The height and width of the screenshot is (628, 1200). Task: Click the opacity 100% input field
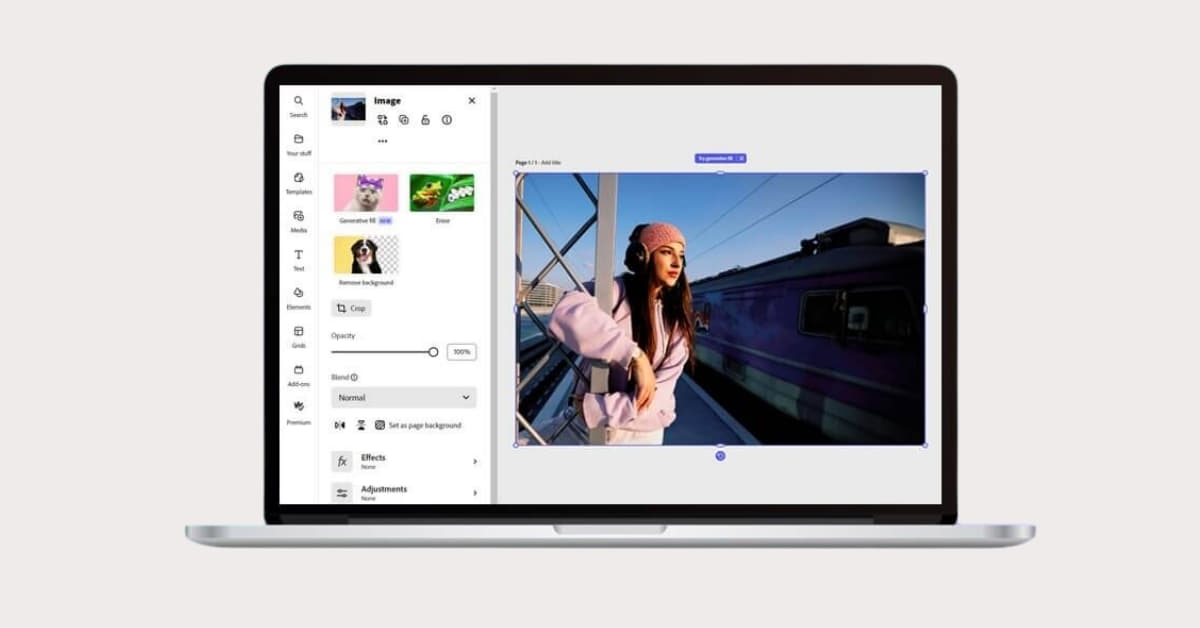pyautogui.click(x=461, y=352)
